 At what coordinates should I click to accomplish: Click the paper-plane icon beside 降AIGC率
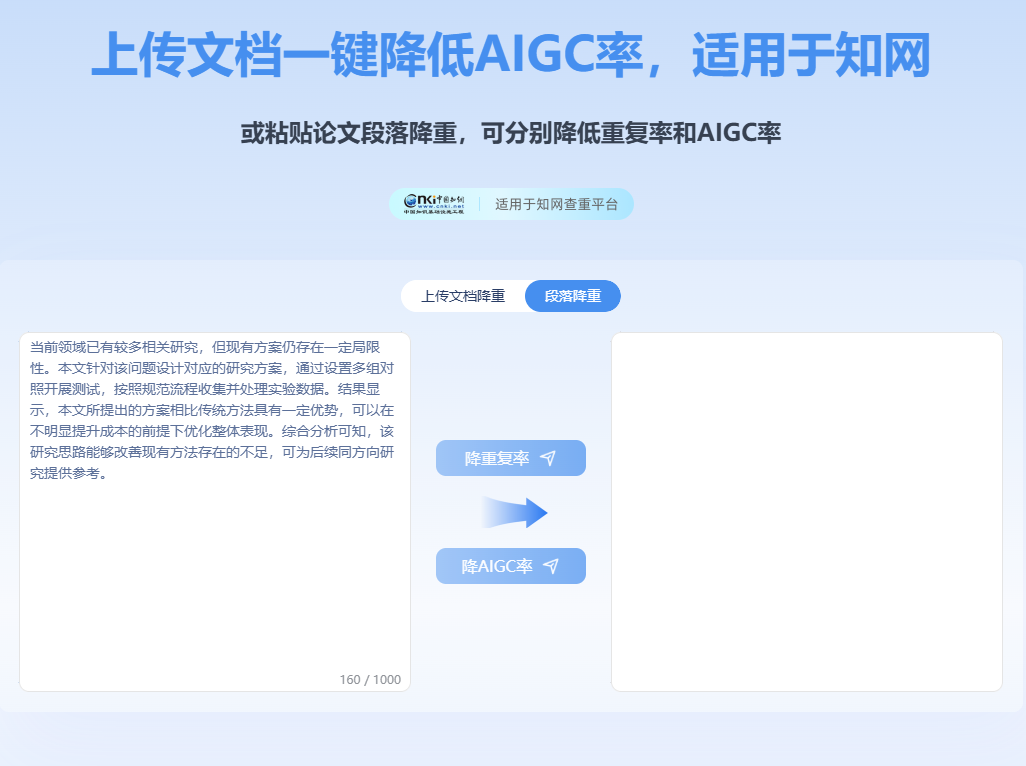(x=551, y=566)
